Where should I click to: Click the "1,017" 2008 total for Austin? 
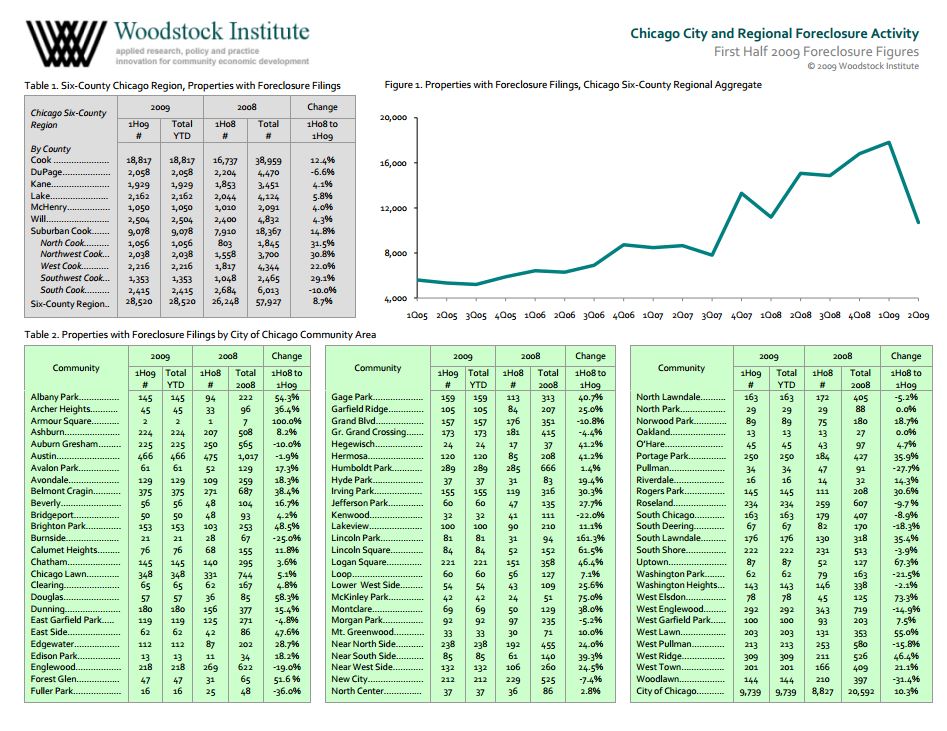tap(246, 457)
